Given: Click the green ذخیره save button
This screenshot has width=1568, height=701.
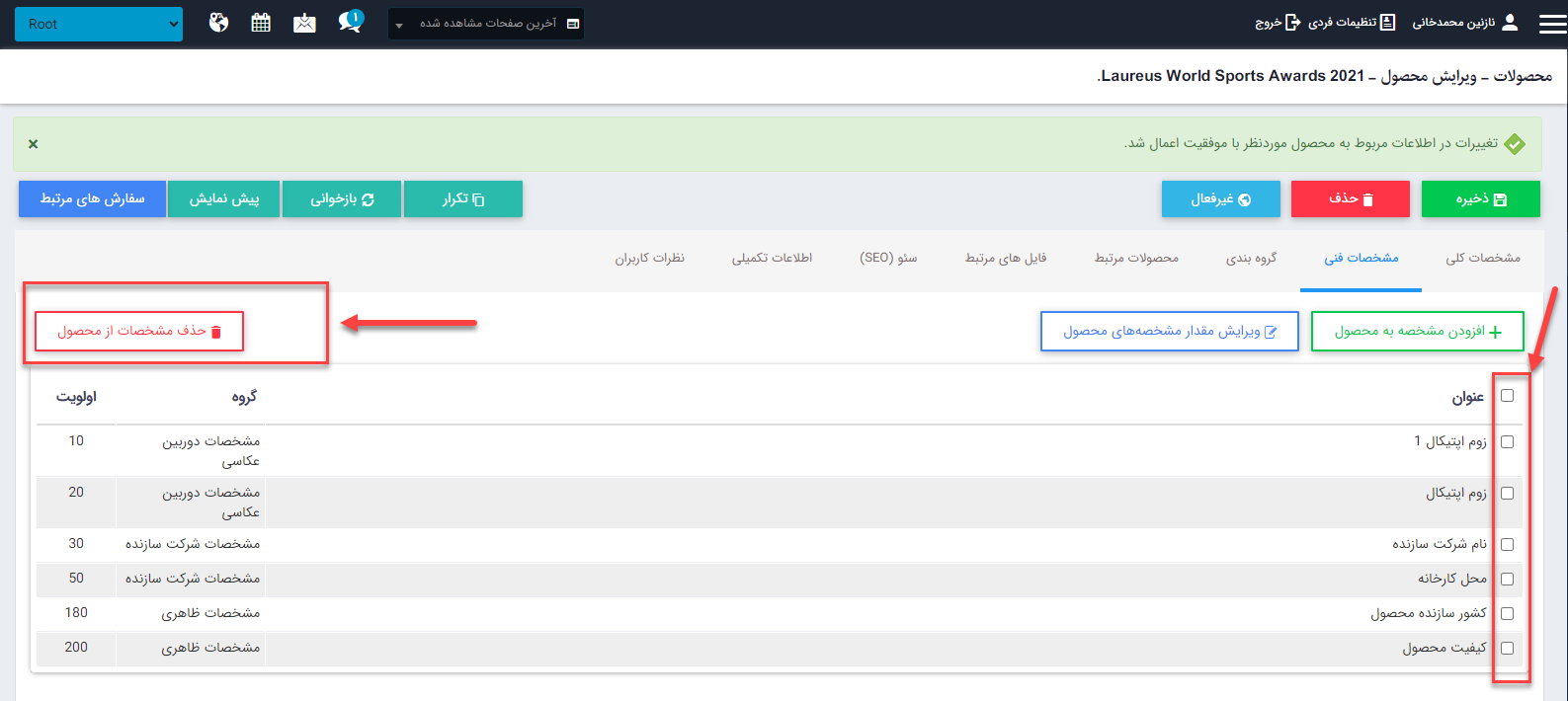Looking at the screenshot, I should pyautogui.click(x=1480, y=198).
